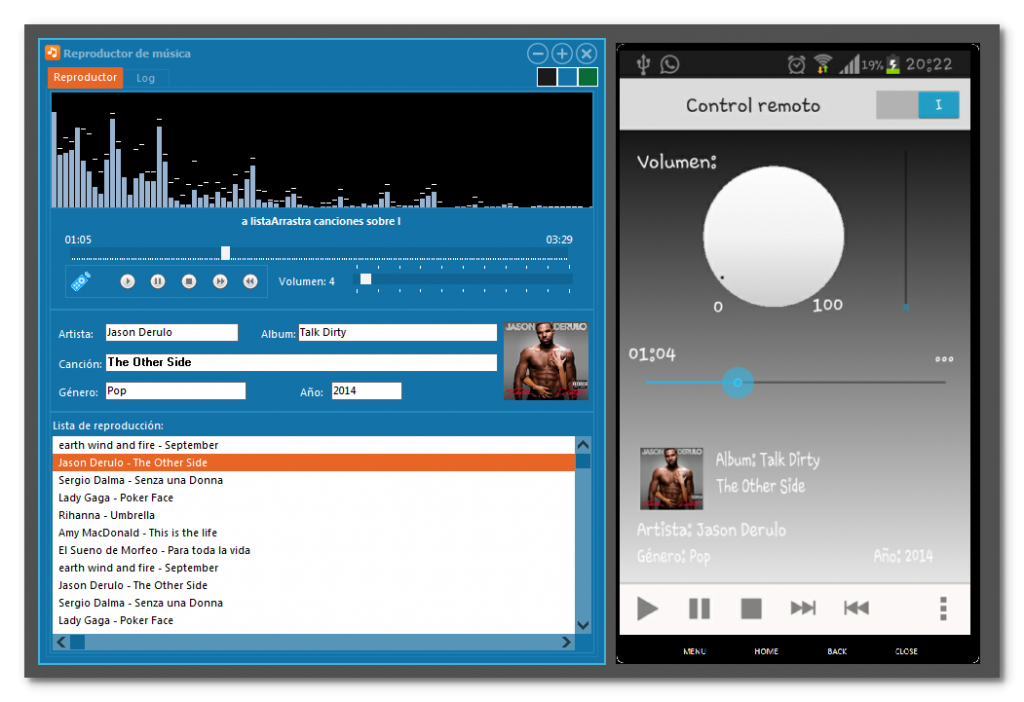The width and height of the screenshot is (1024, 702).
Task: Minimize the Reproductor de música window
Action: coord(537,54)
